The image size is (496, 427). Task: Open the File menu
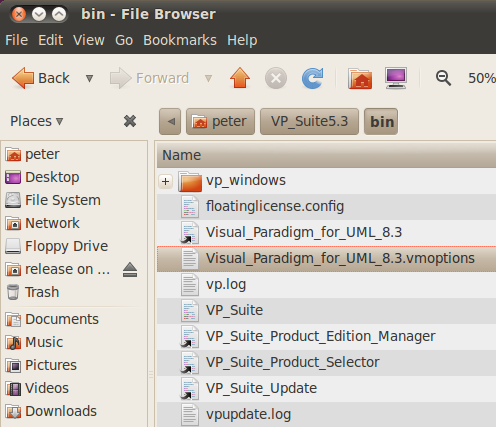click(17, 40)
